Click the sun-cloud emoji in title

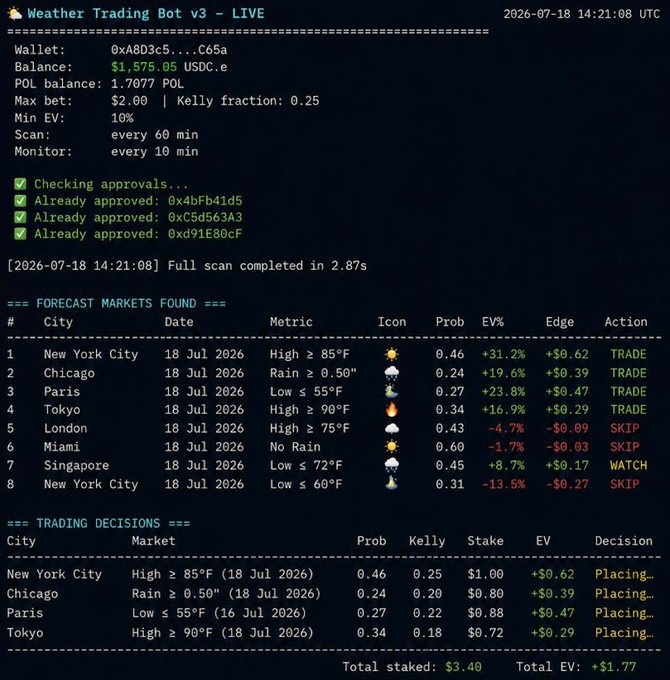click(x=15, y=13)
